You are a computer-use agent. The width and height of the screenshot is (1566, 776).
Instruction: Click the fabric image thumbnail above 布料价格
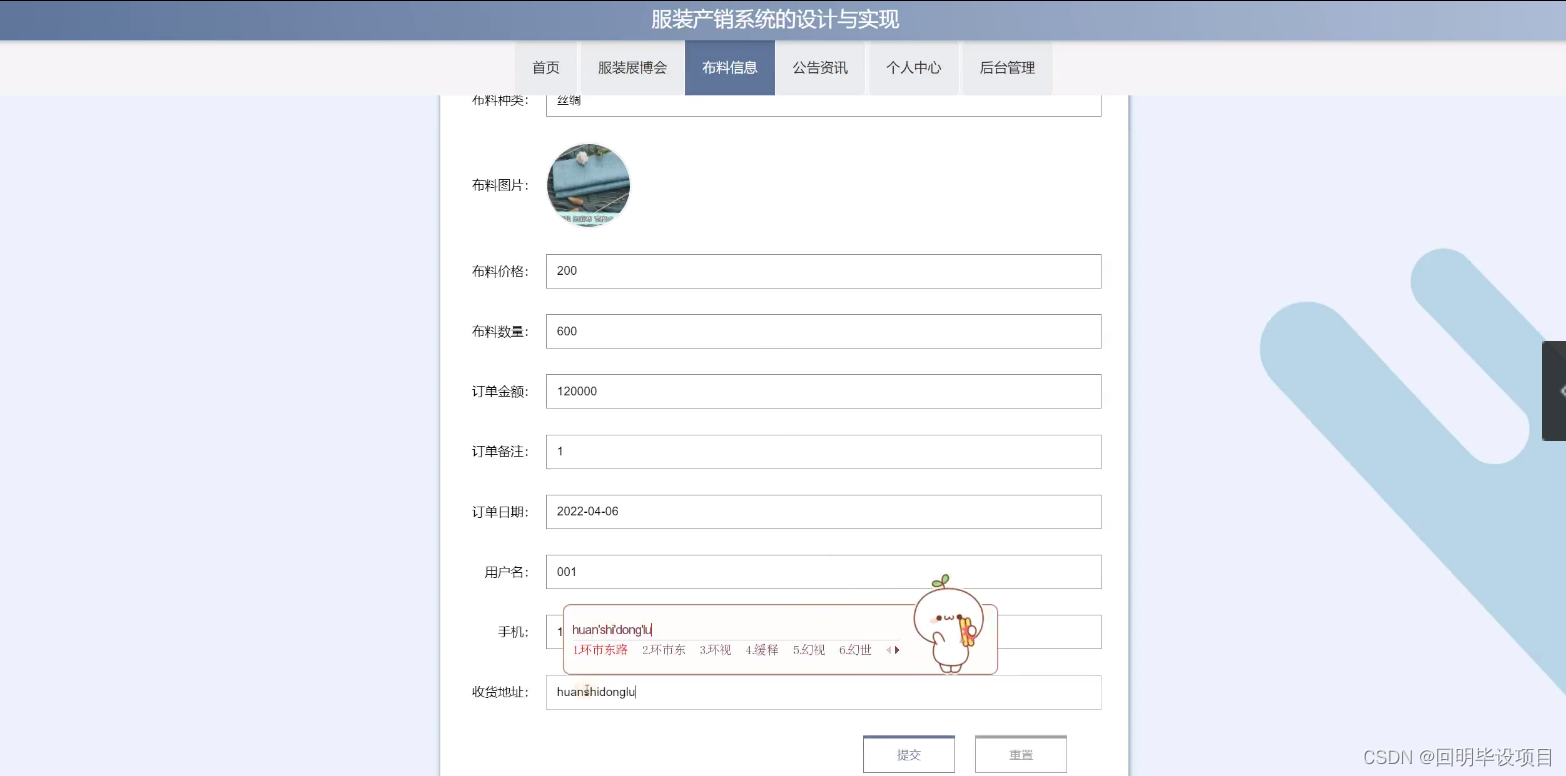pyautogui.click(x=588, y=185)
